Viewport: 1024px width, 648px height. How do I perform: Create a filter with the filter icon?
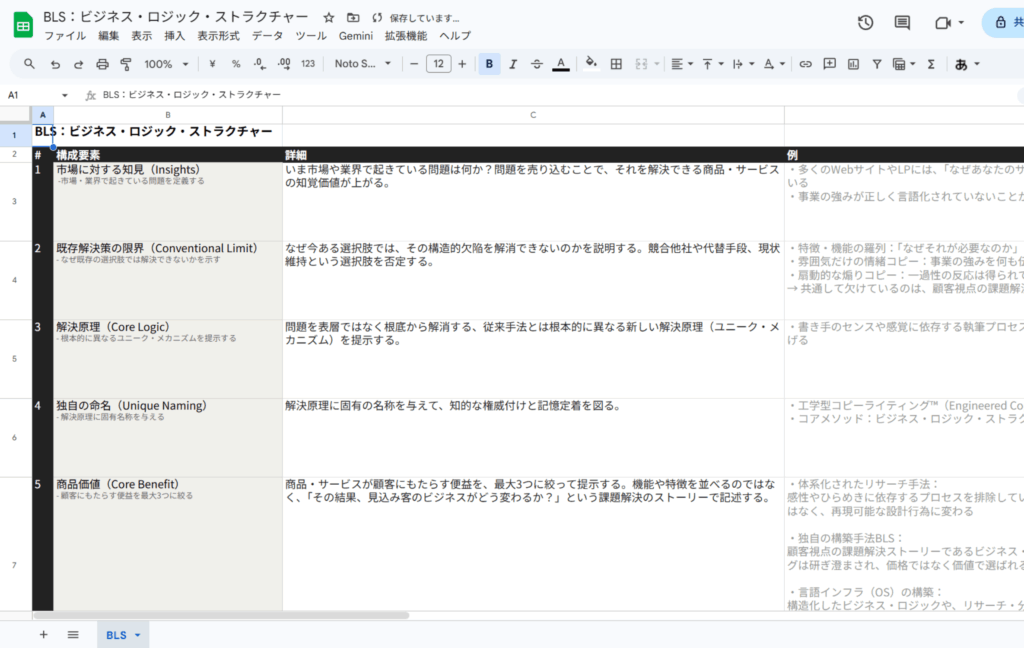(x=877, y=62)
